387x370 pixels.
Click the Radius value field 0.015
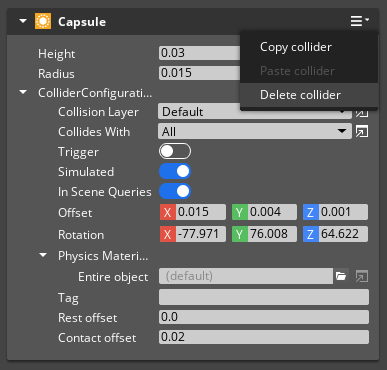pos(199,73)
